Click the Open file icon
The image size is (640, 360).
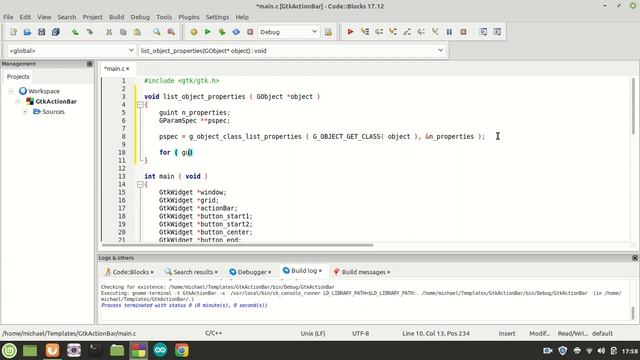(x=27, y=32)
